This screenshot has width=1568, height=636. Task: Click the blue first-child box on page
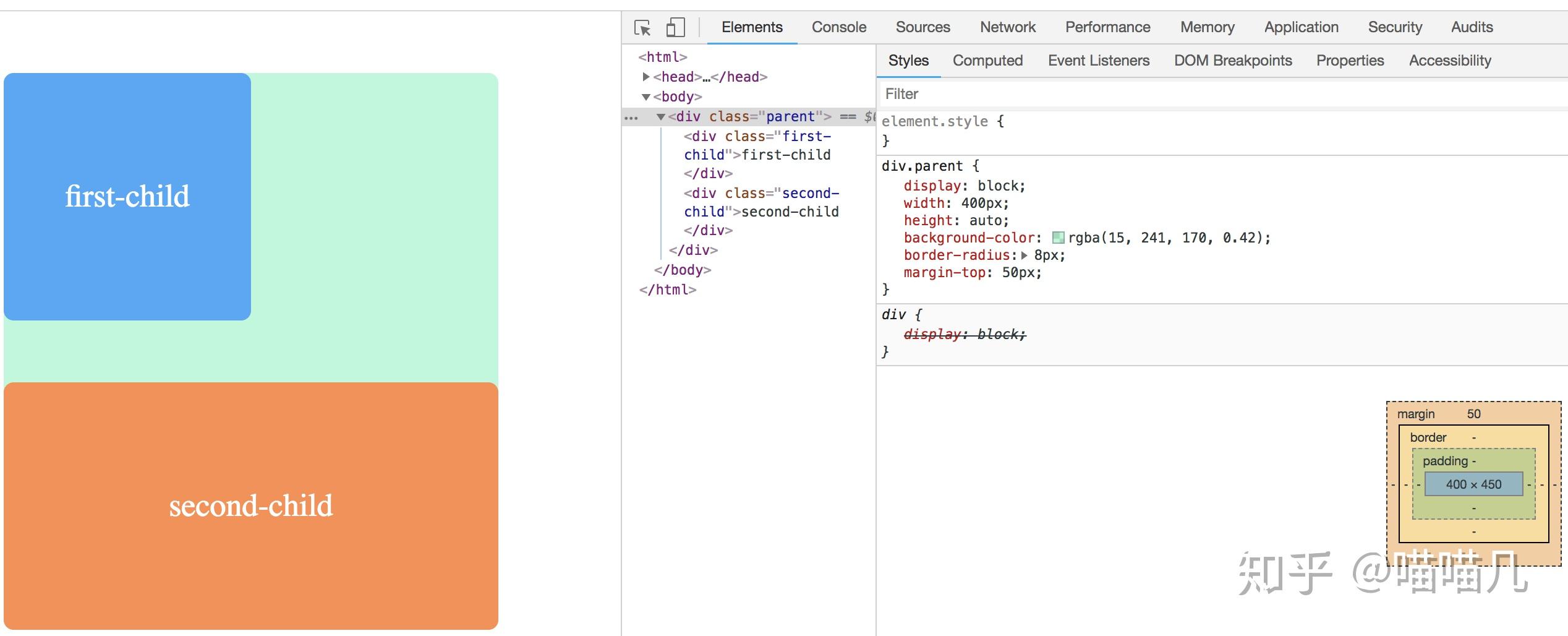tap(127, 197)
